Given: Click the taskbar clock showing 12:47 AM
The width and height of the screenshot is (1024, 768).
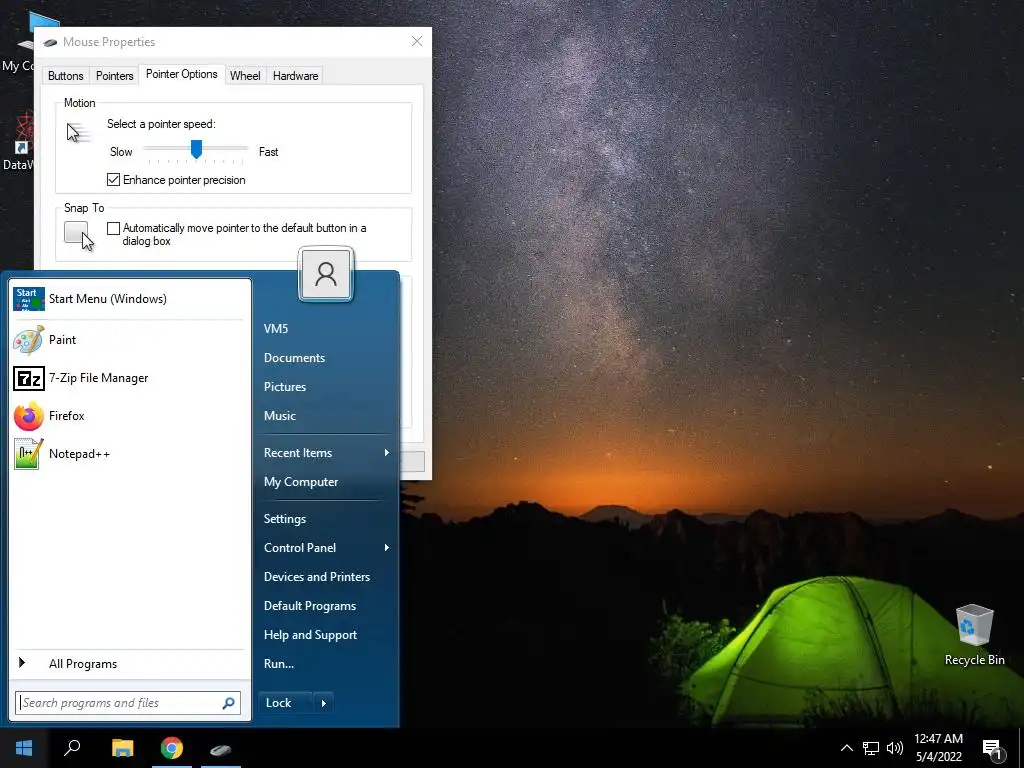Looking at the screenshot, I should [x=938, y=748].
